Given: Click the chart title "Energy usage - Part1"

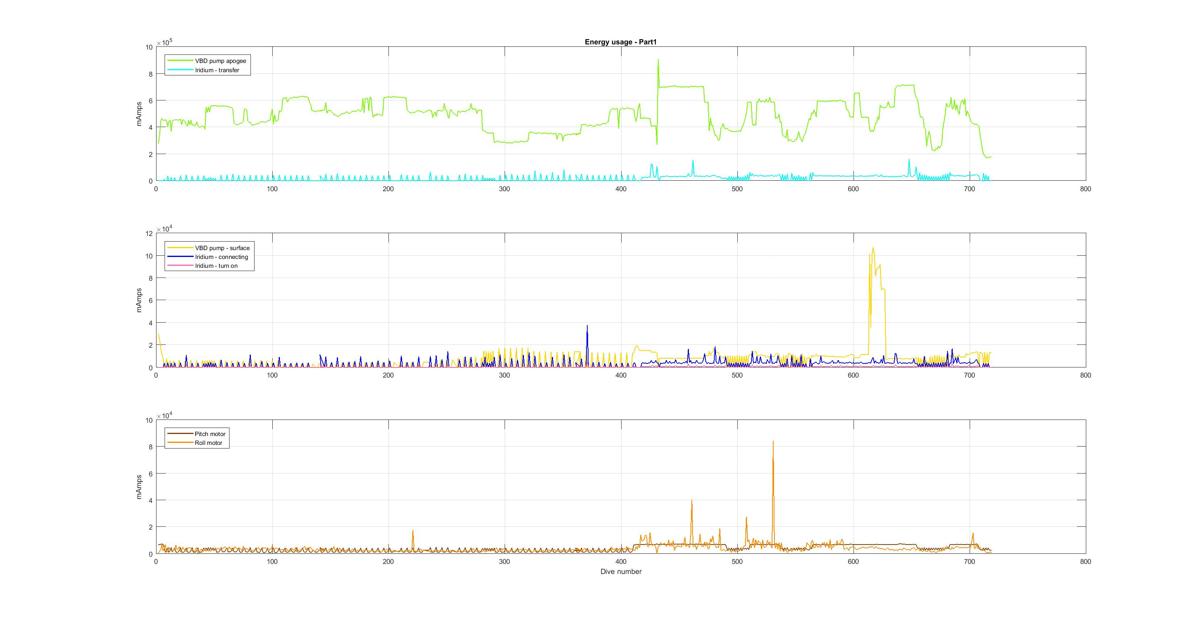Looking at the screenshot, I should pyautogui.click(x=620, y=41).
